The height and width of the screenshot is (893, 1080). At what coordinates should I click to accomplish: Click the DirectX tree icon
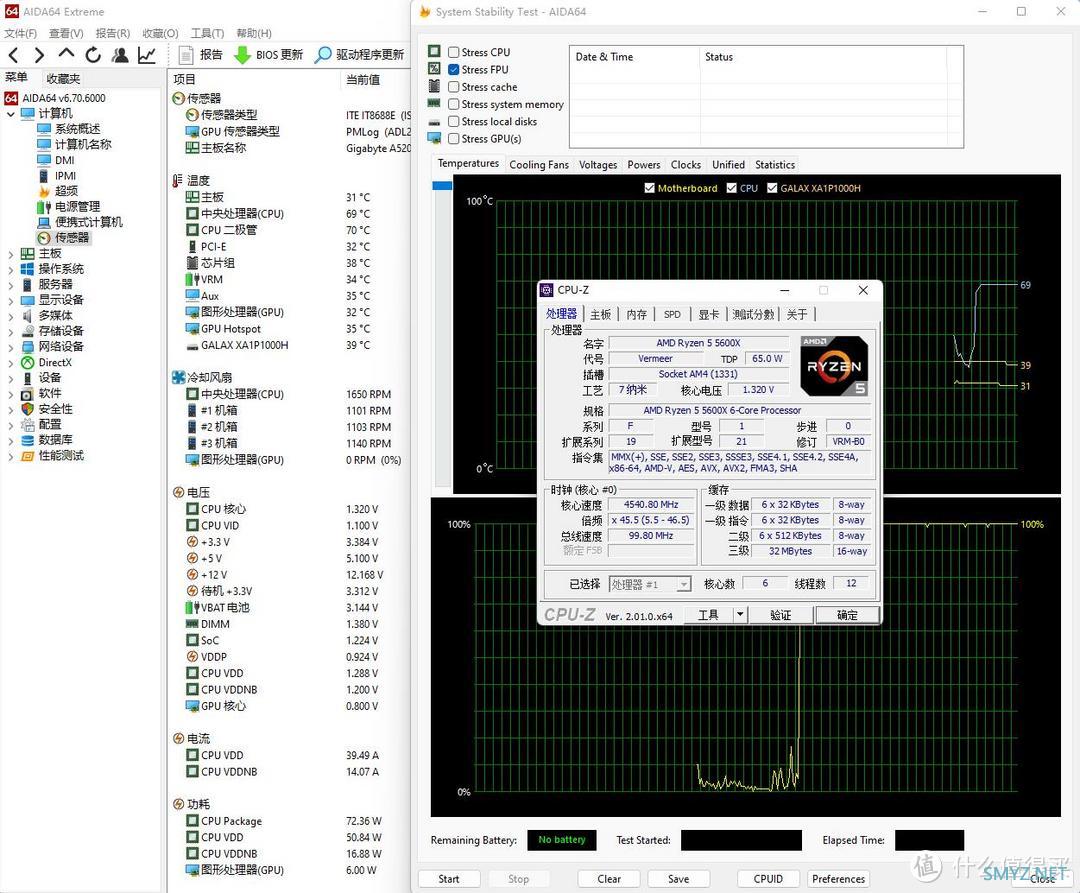pos(28,363)
